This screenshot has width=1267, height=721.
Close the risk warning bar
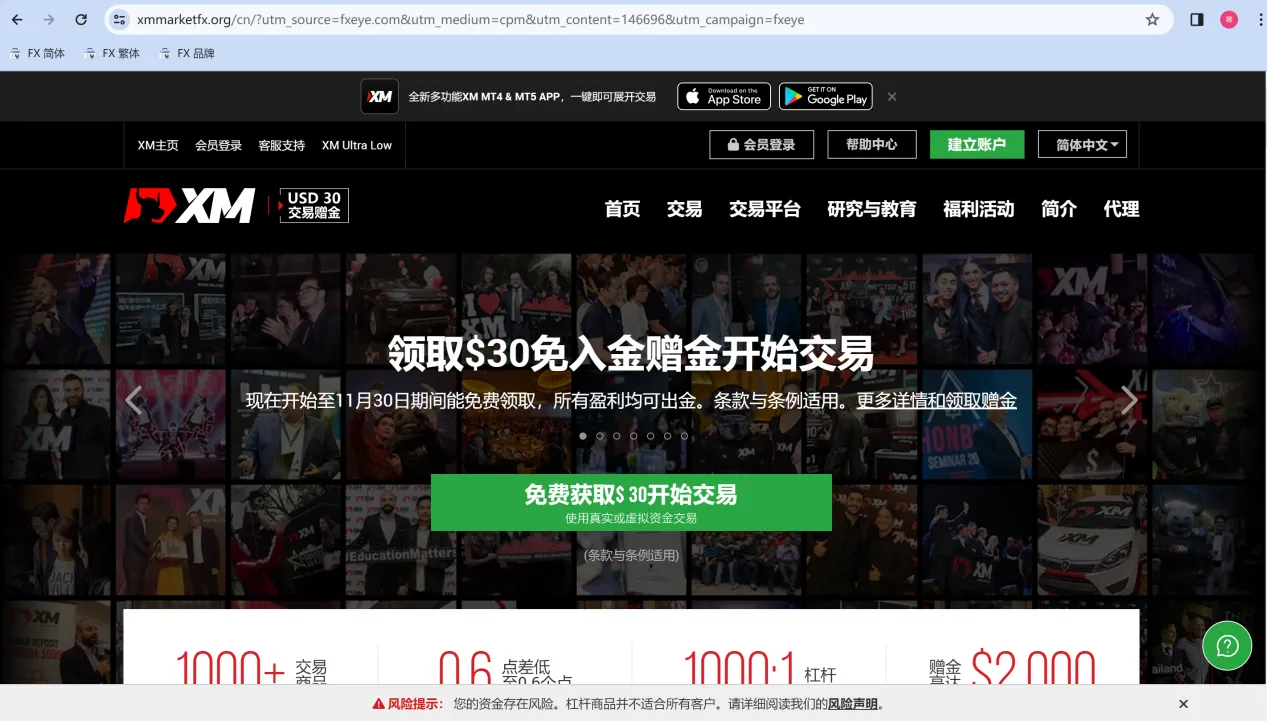[1183, 704]
